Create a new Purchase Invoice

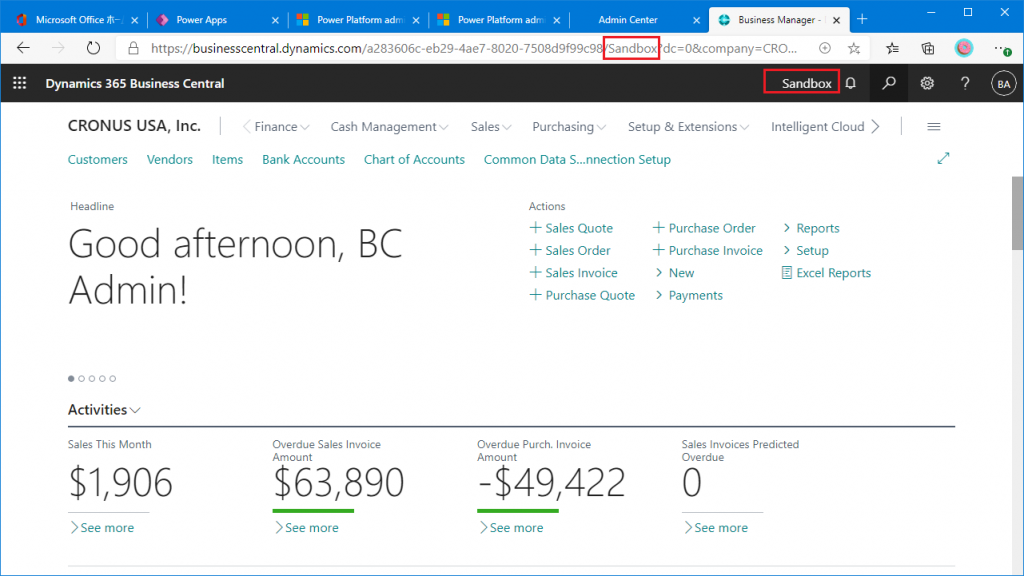pyautogui.click(x=708, y=250)
